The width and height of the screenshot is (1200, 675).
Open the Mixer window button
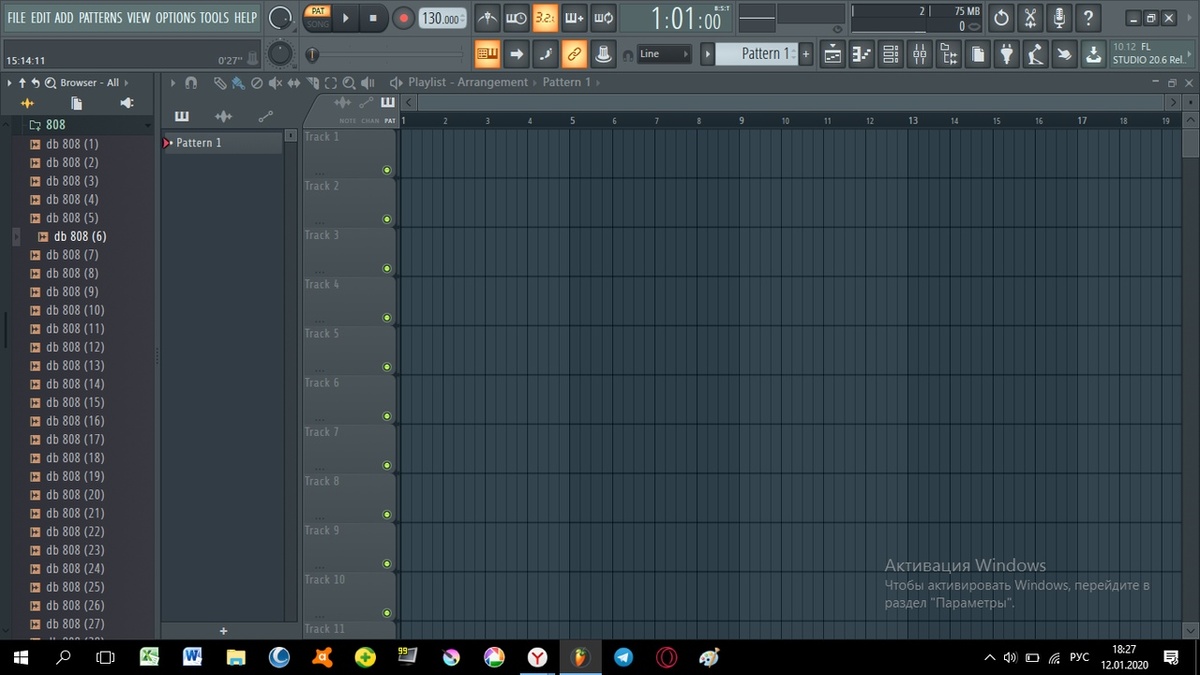click(919, 54)
